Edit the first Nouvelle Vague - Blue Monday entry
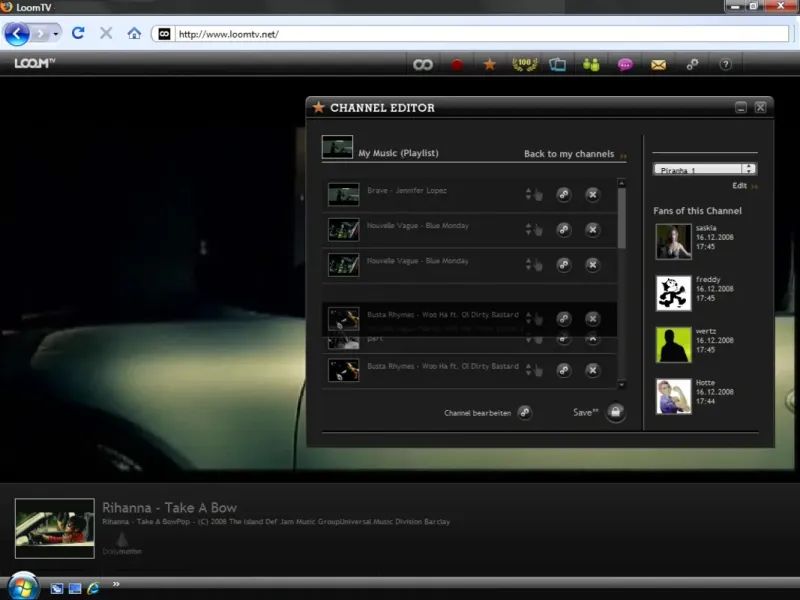Screen dimensions: 800x600 coord(563,230)
